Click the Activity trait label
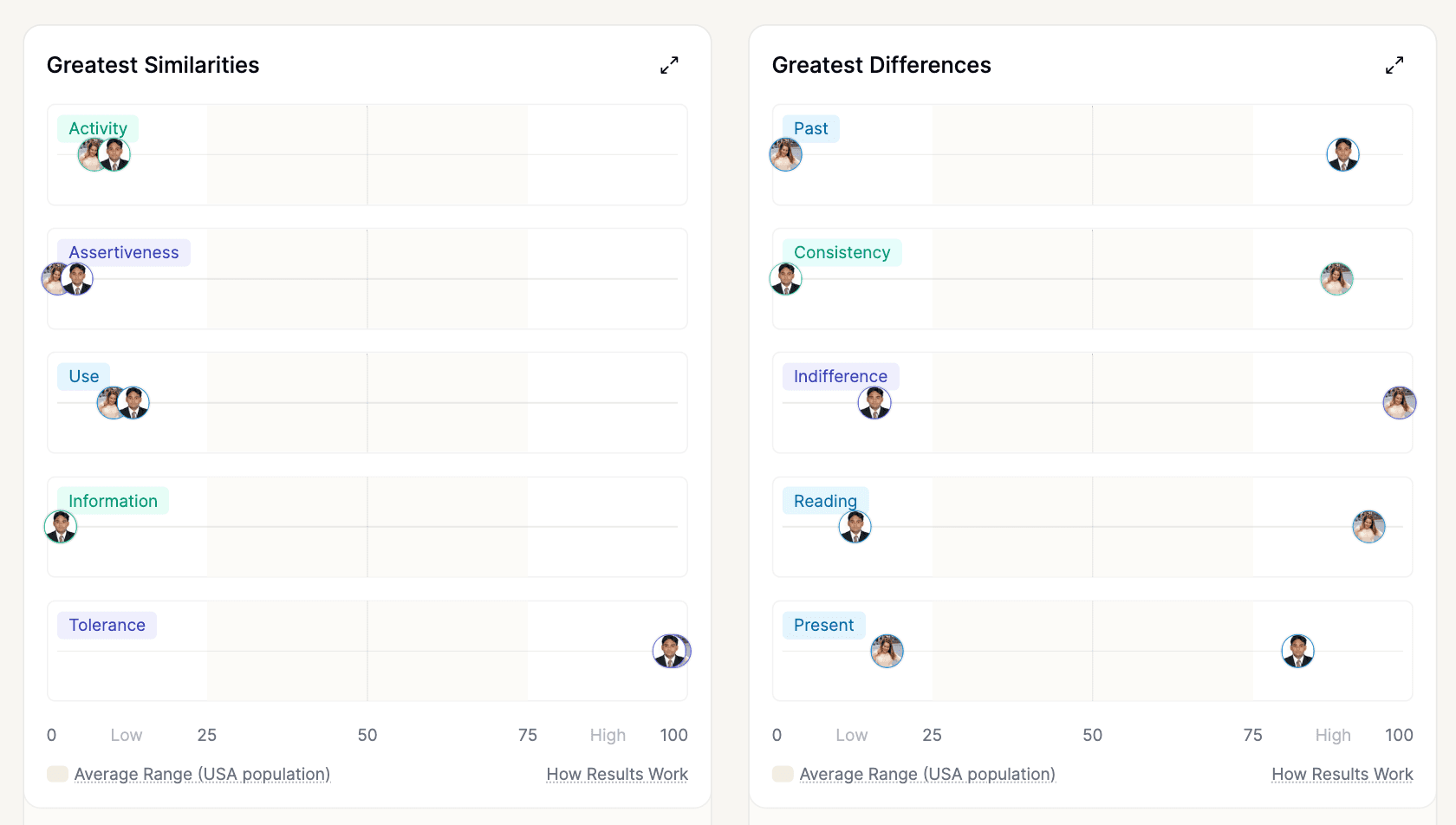The width and height of the screenshot is (1456, 825). point(98,128)
